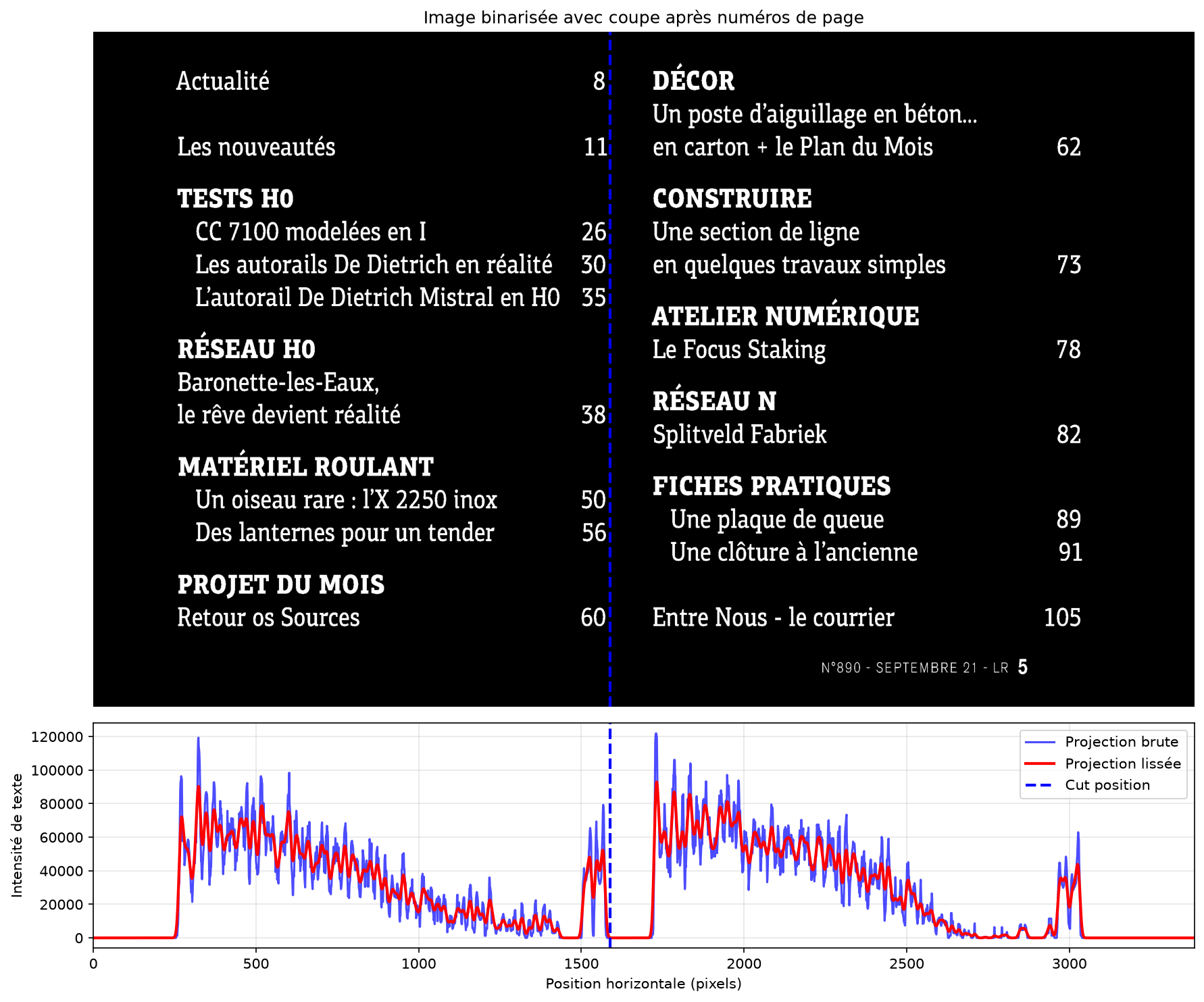This screenshot has width=1204, height=1002.
Task: Select 'CC 7100 modelées en I' line
Action: click(x=311, y=232)
